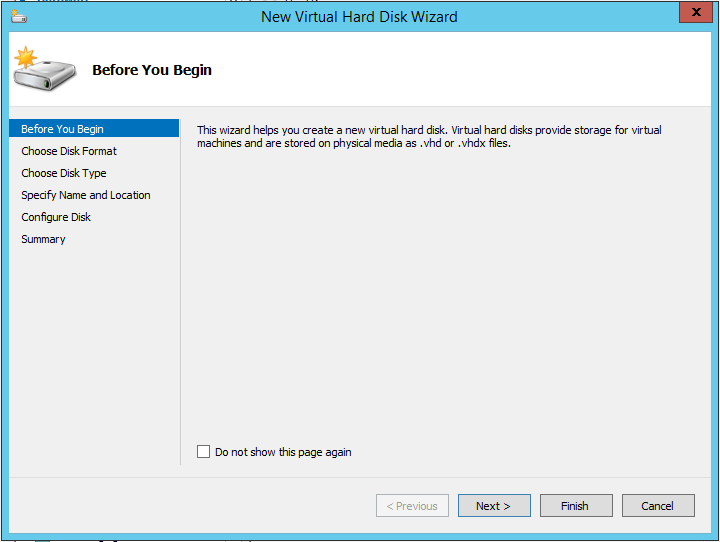Cancel the wizard
Viewport: 720px width, 542px height.
coord(657,506)
